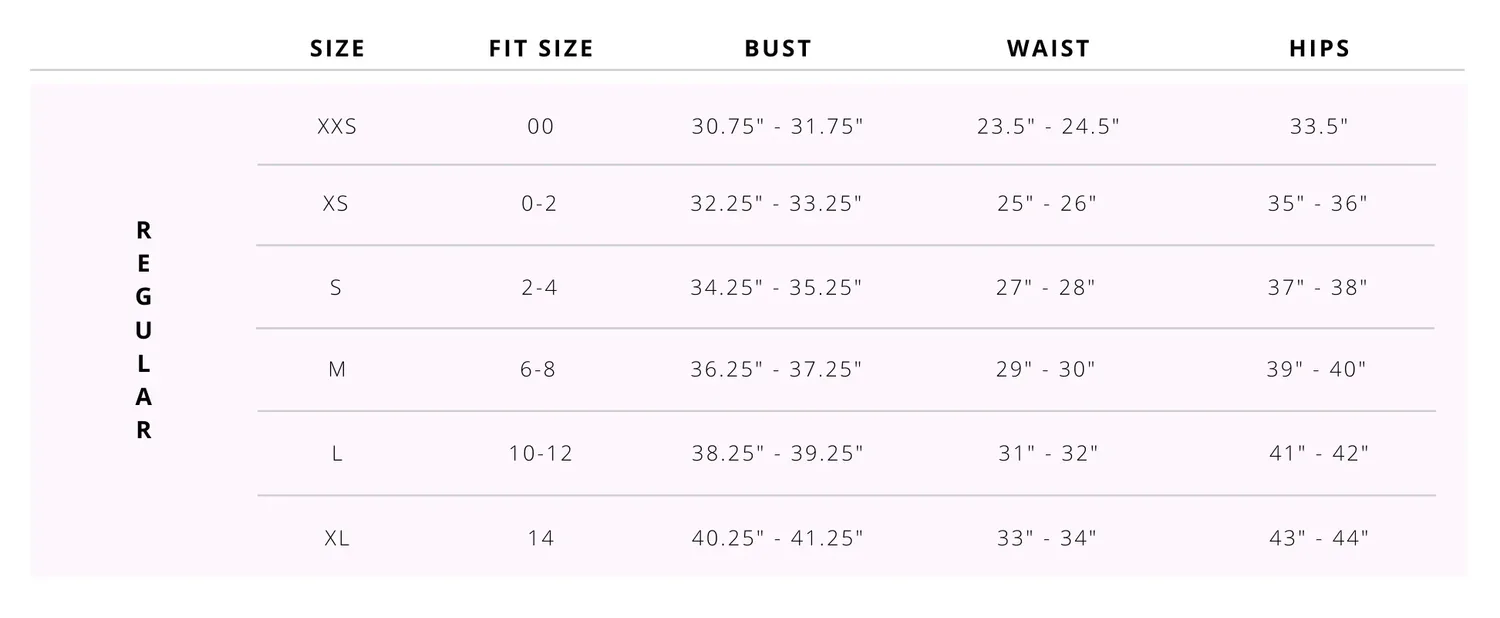This screenshot has width=1500, height=618.
Task: Click the BUST column header
Action: (x=778, y=48)
